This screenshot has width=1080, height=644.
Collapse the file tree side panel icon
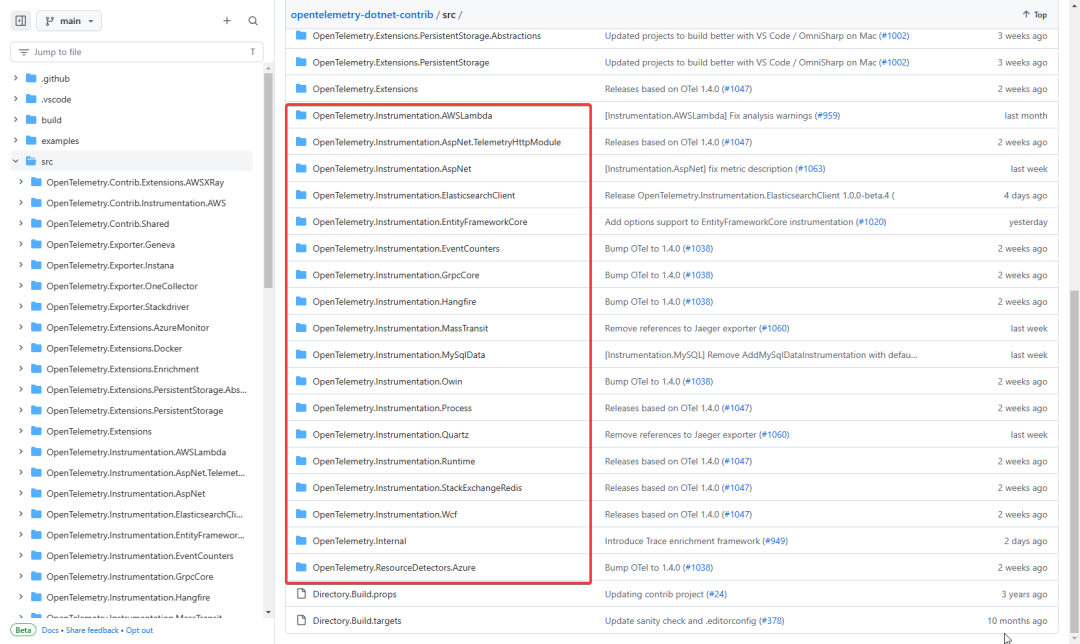pos(21,21)
